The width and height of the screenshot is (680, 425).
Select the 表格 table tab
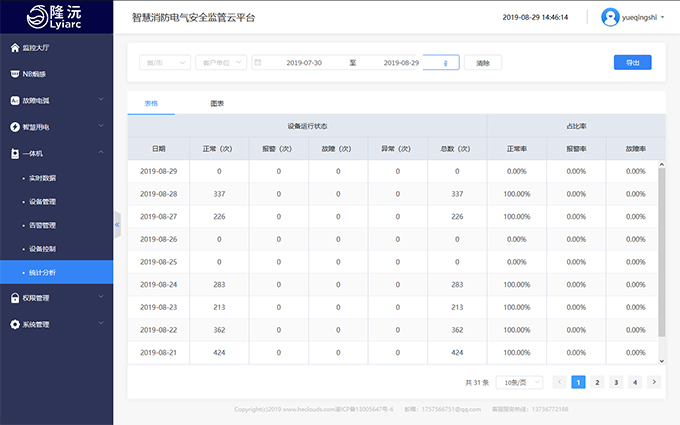coord(151,103)
